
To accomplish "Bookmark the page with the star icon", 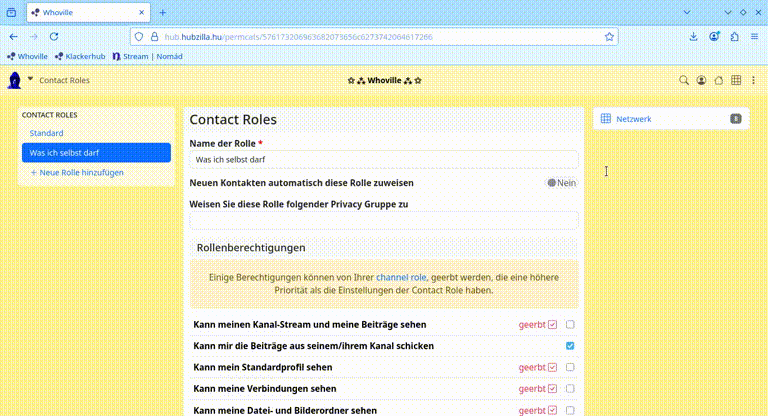I will click(609, 36).
